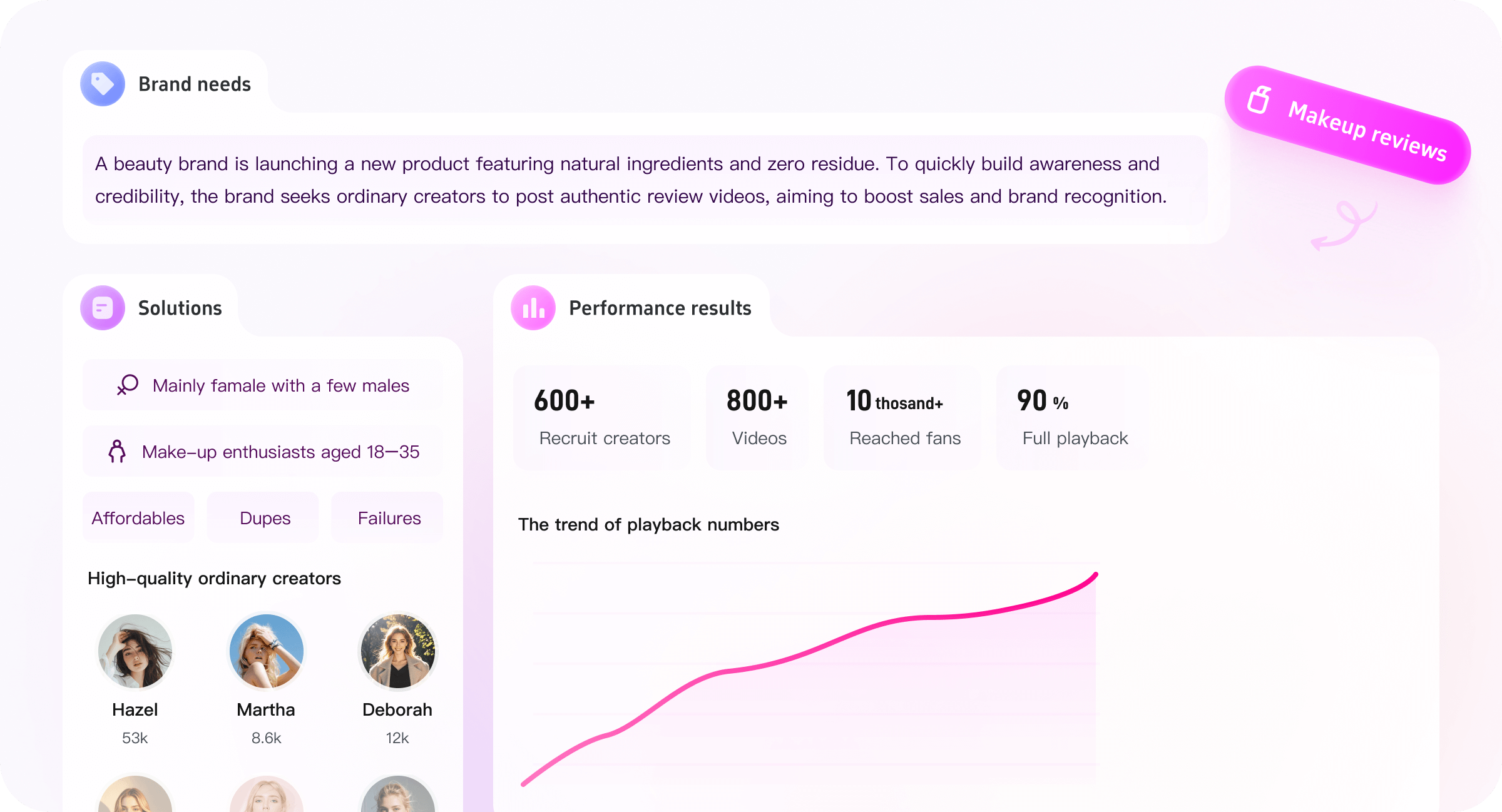Click the Performance results bar chart icon

533,308
